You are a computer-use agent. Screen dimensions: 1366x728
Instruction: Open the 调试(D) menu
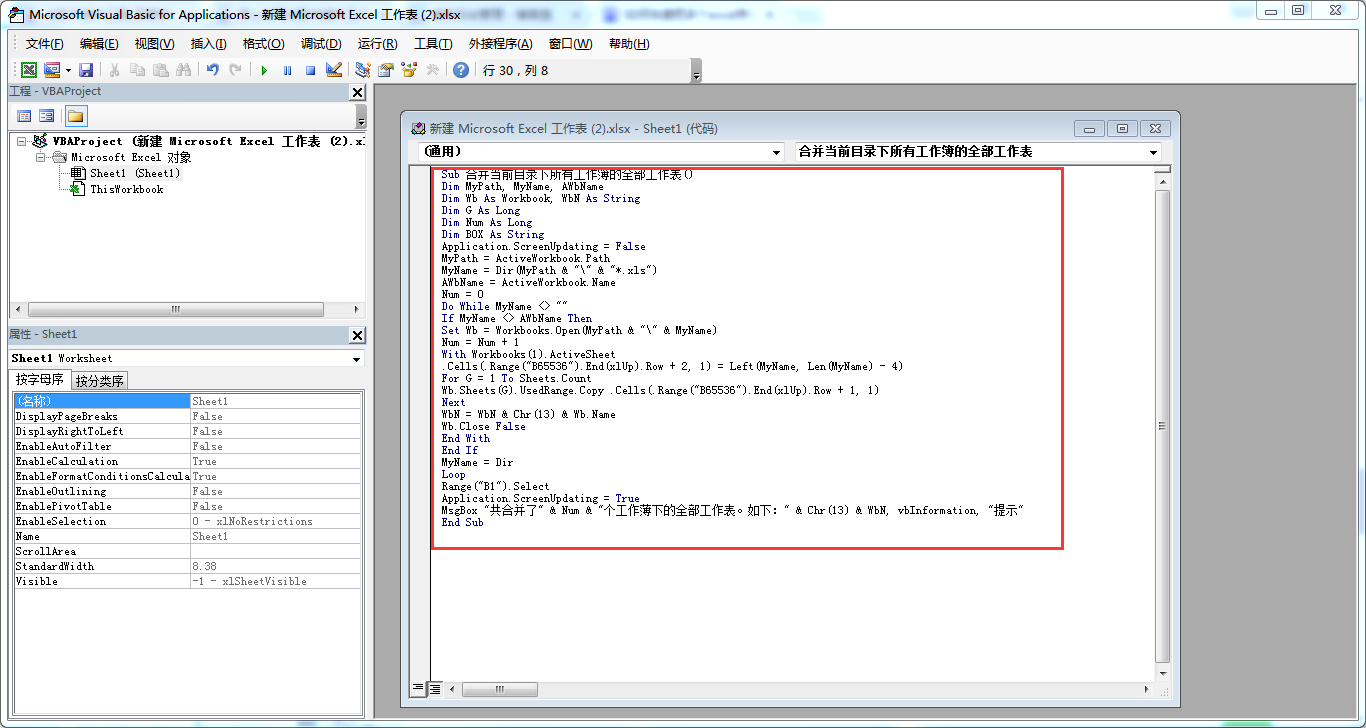pos(321,44)
